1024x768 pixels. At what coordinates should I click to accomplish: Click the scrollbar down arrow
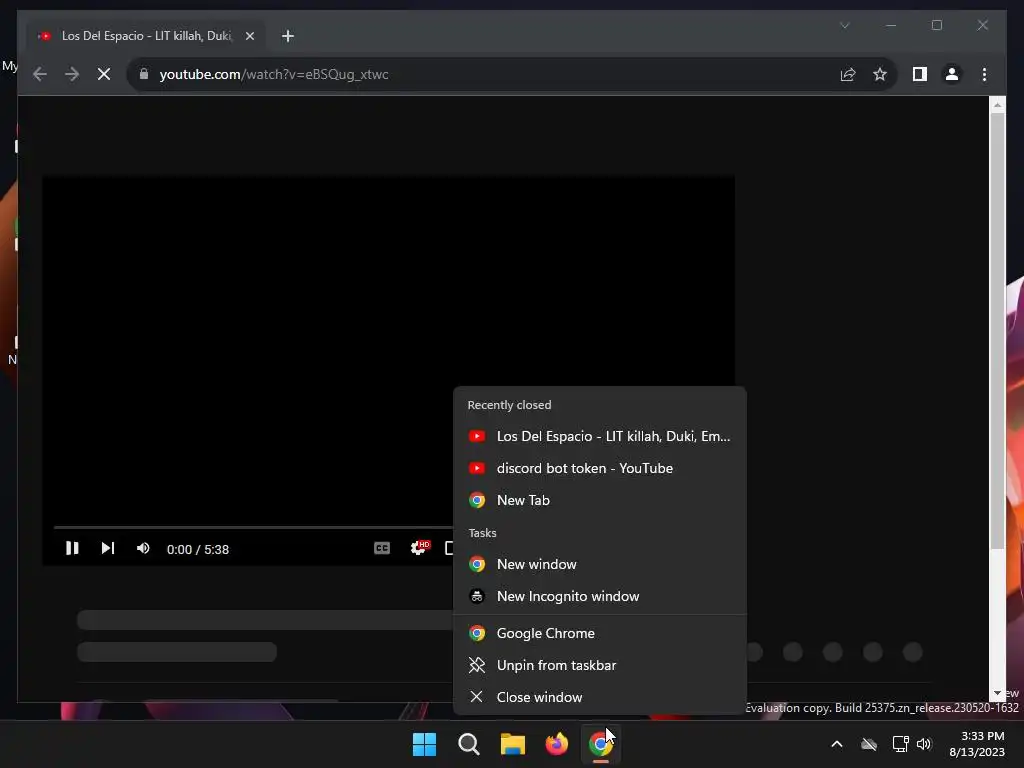pos(997,694)
